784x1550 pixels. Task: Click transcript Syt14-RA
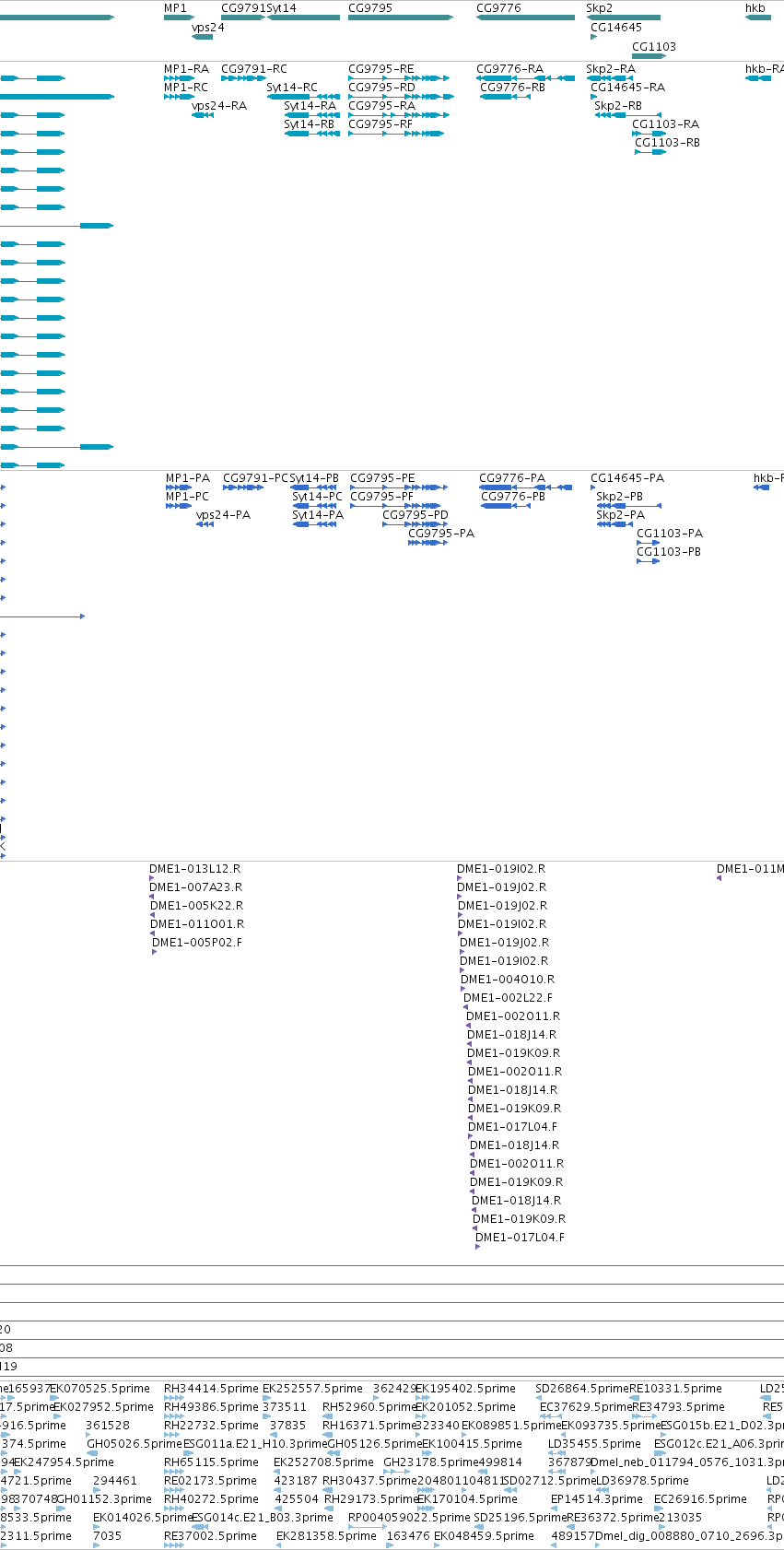310,106
